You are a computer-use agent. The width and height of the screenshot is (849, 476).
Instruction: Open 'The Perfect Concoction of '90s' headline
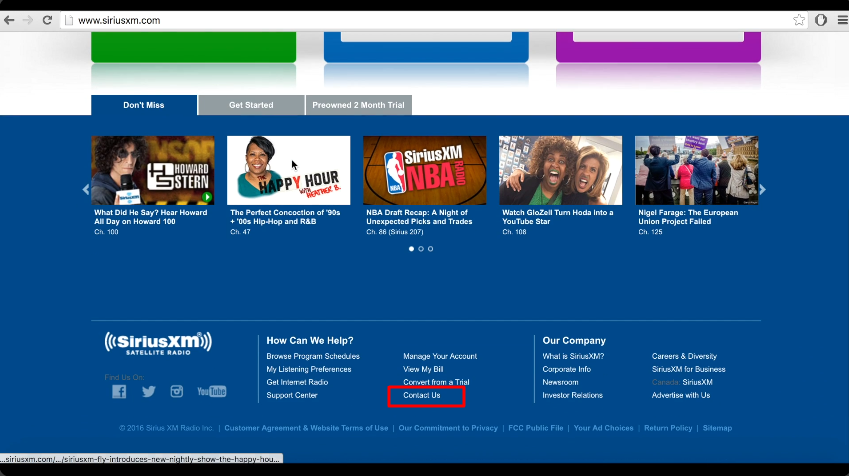285,217
